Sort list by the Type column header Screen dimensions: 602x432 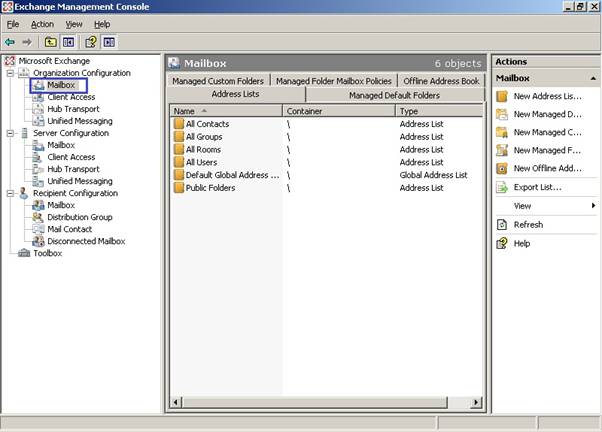[439, 111]
